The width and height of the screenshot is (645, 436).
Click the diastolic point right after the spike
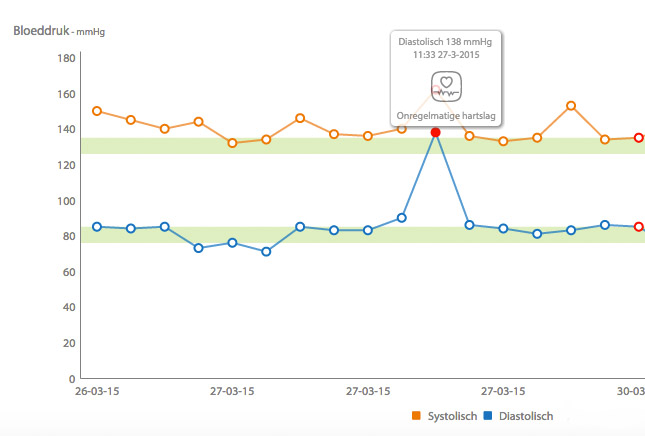(x=469, y=225)
